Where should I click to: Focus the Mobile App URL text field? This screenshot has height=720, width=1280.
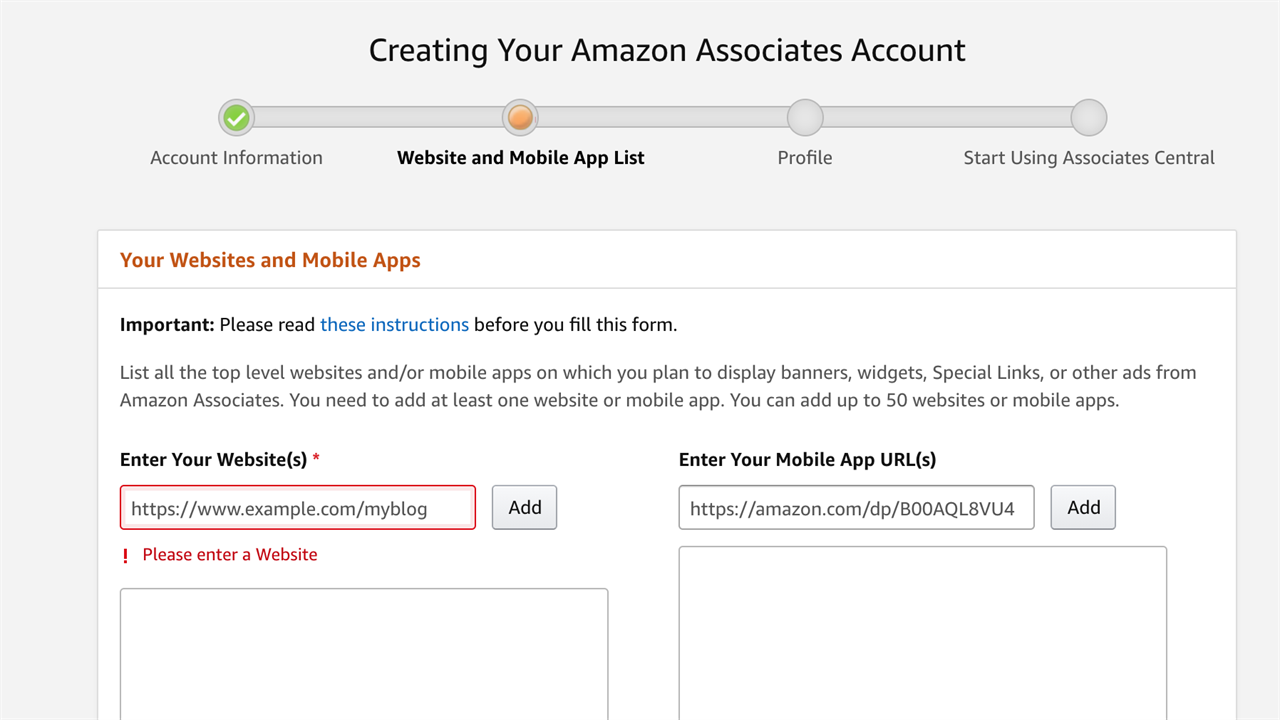click(x=856, y=508)
